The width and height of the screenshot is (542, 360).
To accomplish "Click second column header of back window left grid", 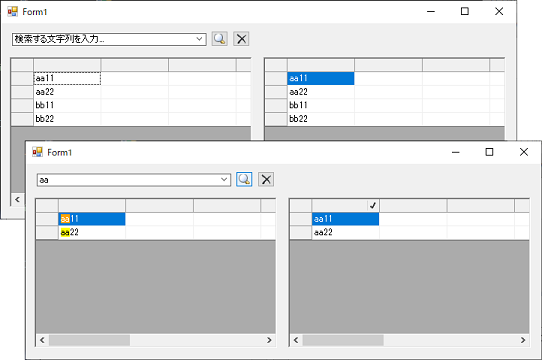I will 135,65.
